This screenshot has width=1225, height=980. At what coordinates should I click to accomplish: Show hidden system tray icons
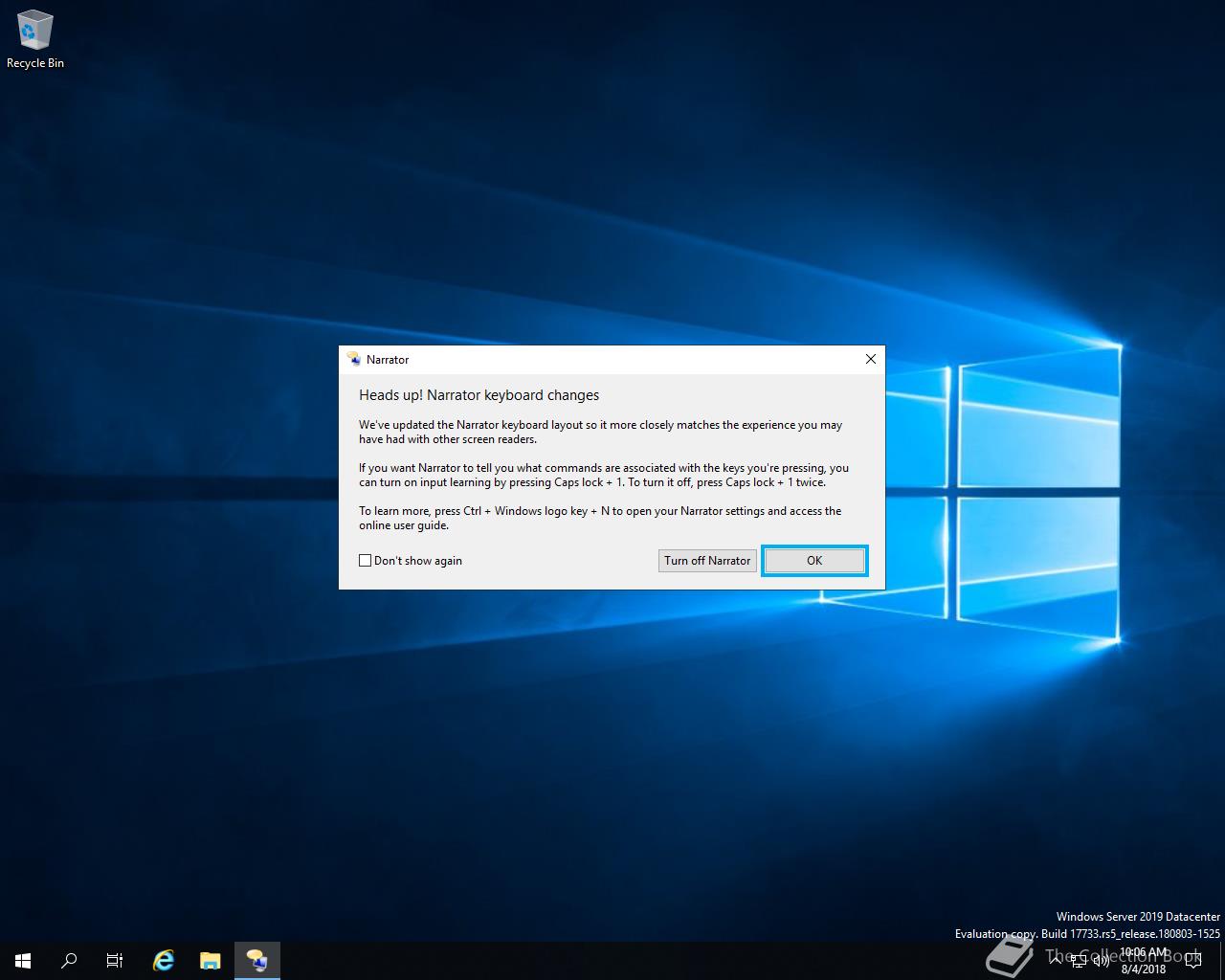point(1056,960)
